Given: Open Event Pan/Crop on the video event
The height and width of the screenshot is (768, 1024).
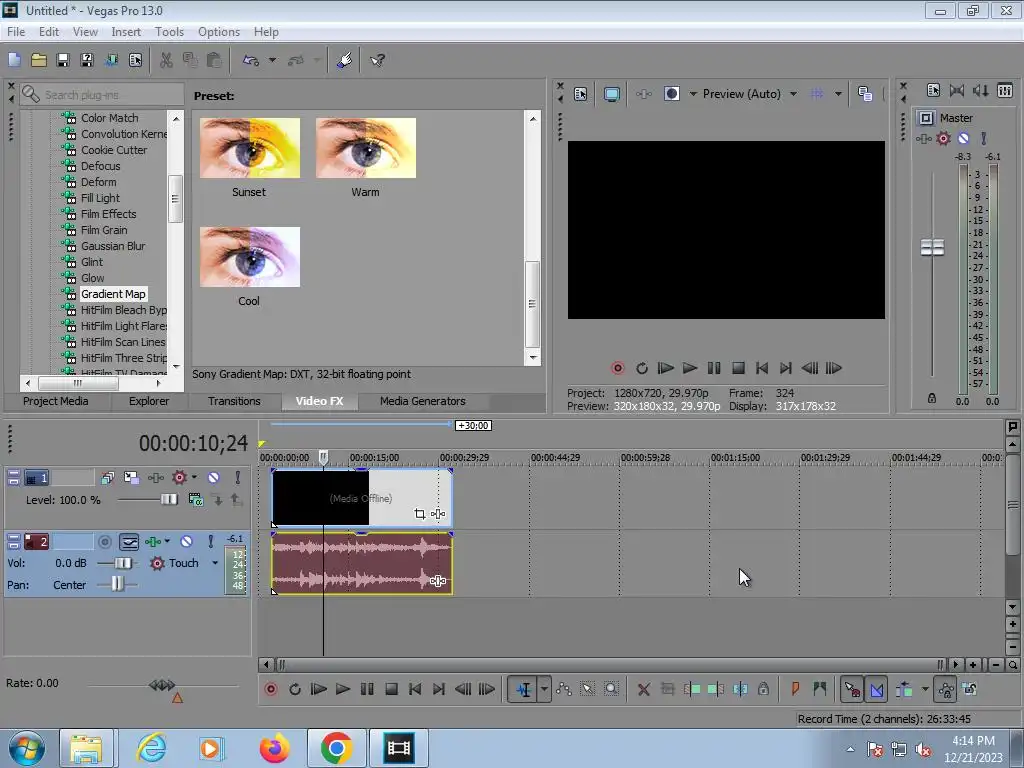Looking at the screenshot, I should 420,514.
